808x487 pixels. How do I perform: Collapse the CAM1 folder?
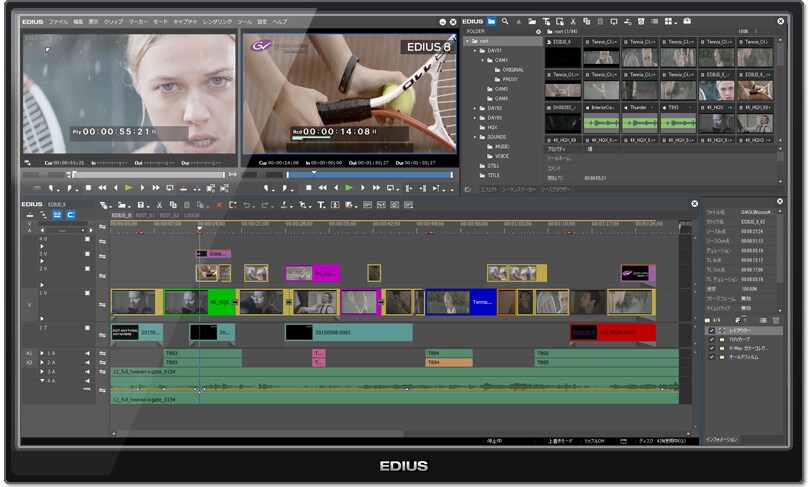click(483, 60)
